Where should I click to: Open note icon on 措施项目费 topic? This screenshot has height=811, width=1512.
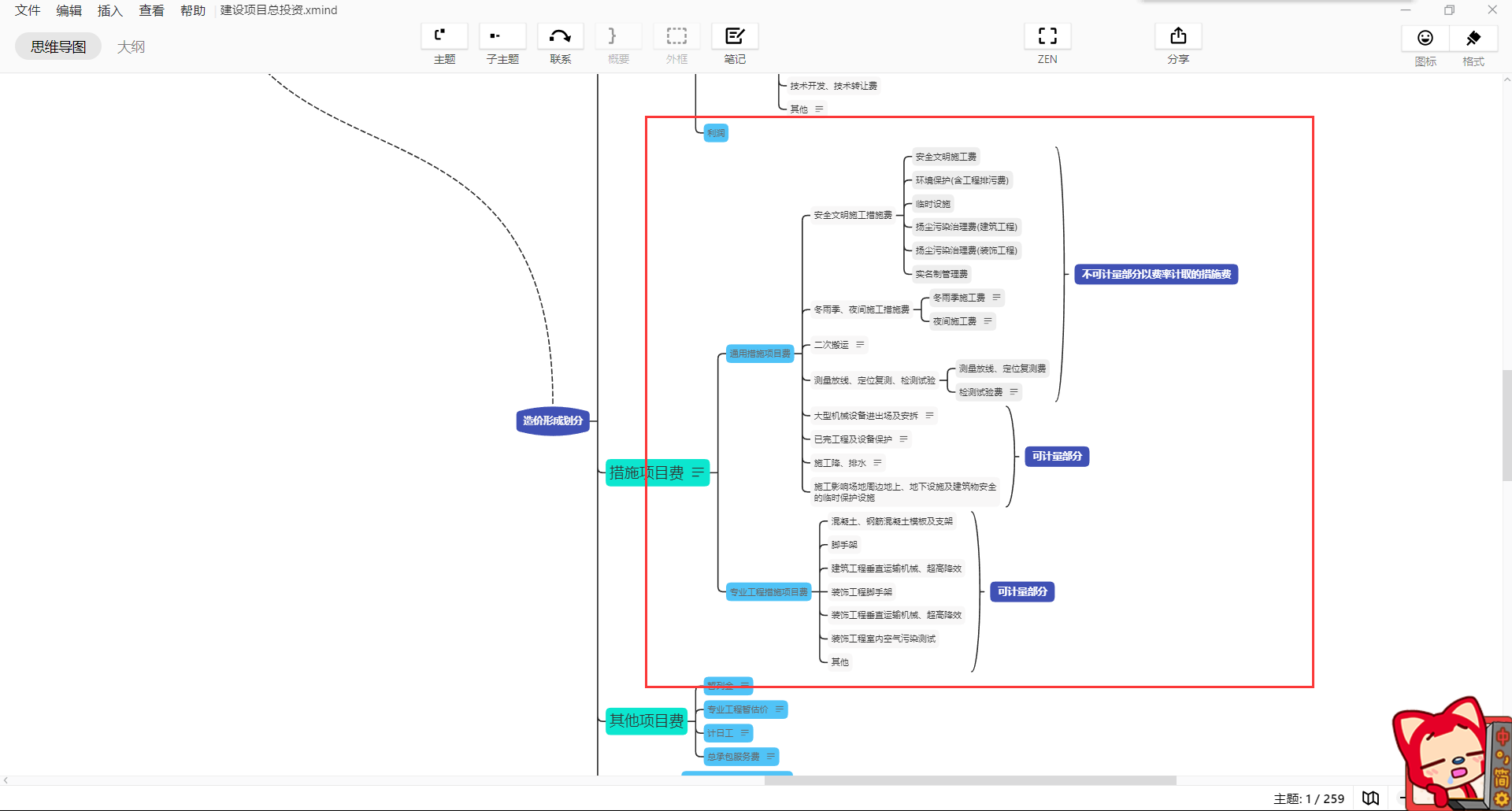pos(698,472)
